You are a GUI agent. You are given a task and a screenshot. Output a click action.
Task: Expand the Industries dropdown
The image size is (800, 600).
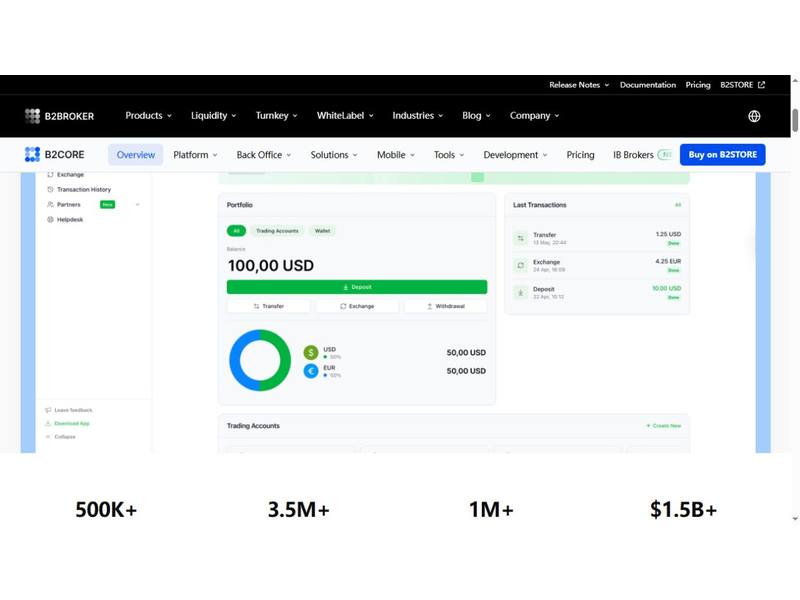(x=417, y=116)
